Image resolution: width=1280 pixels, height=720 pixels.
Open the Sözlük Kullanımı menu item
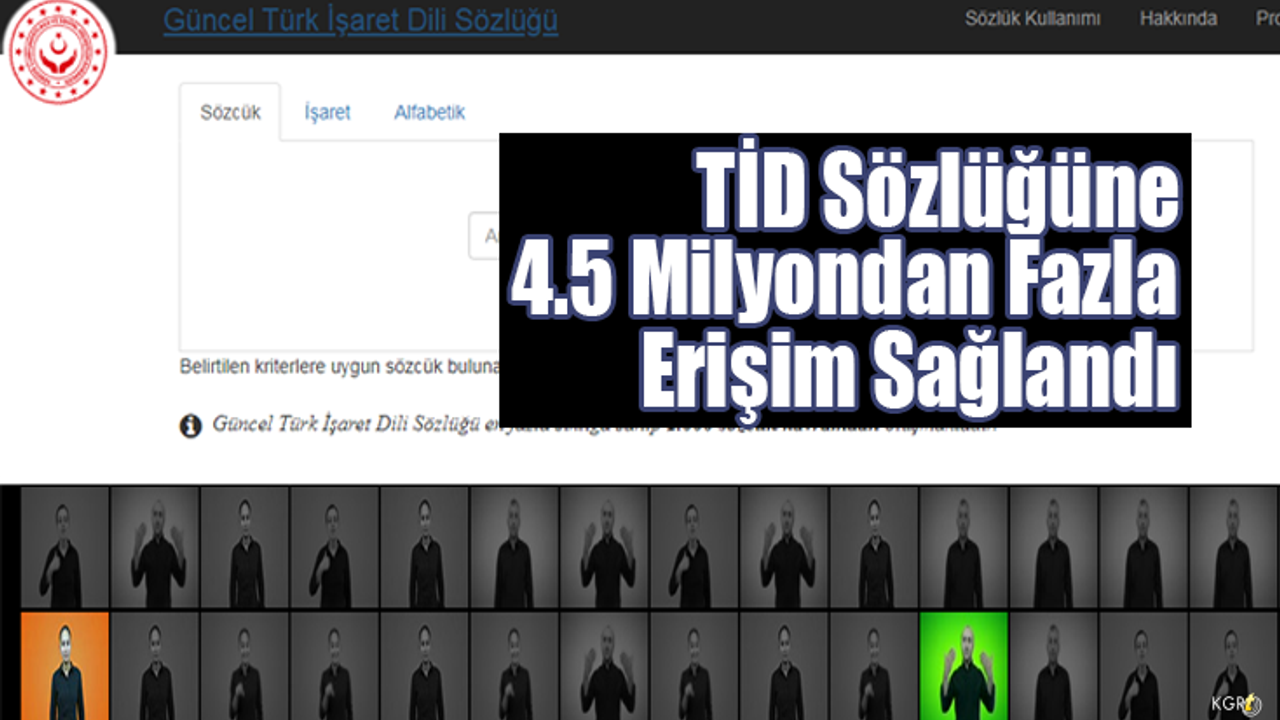click(1032, 19)
